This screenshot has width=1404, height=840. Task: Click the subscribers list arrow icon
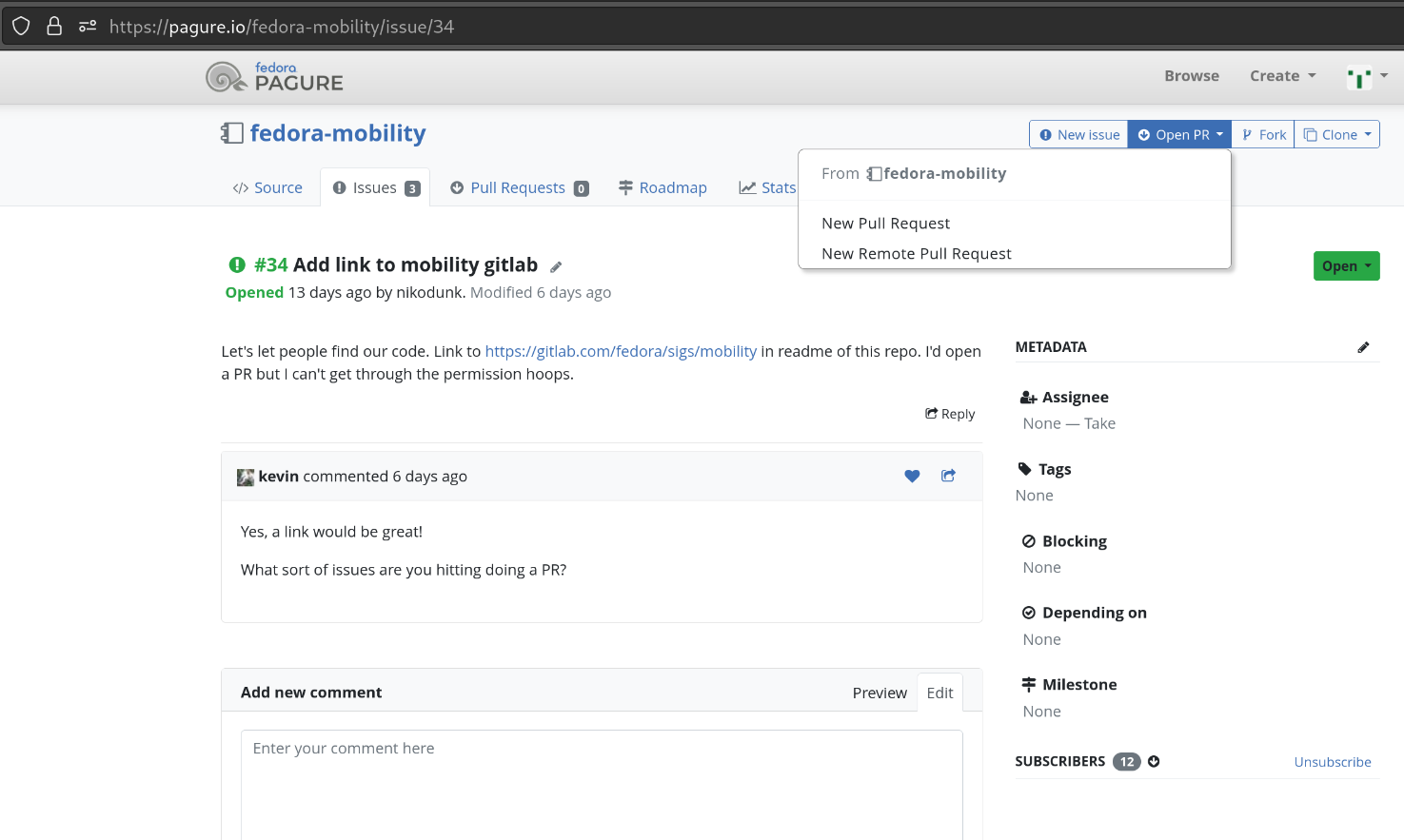pos(1154,761)
